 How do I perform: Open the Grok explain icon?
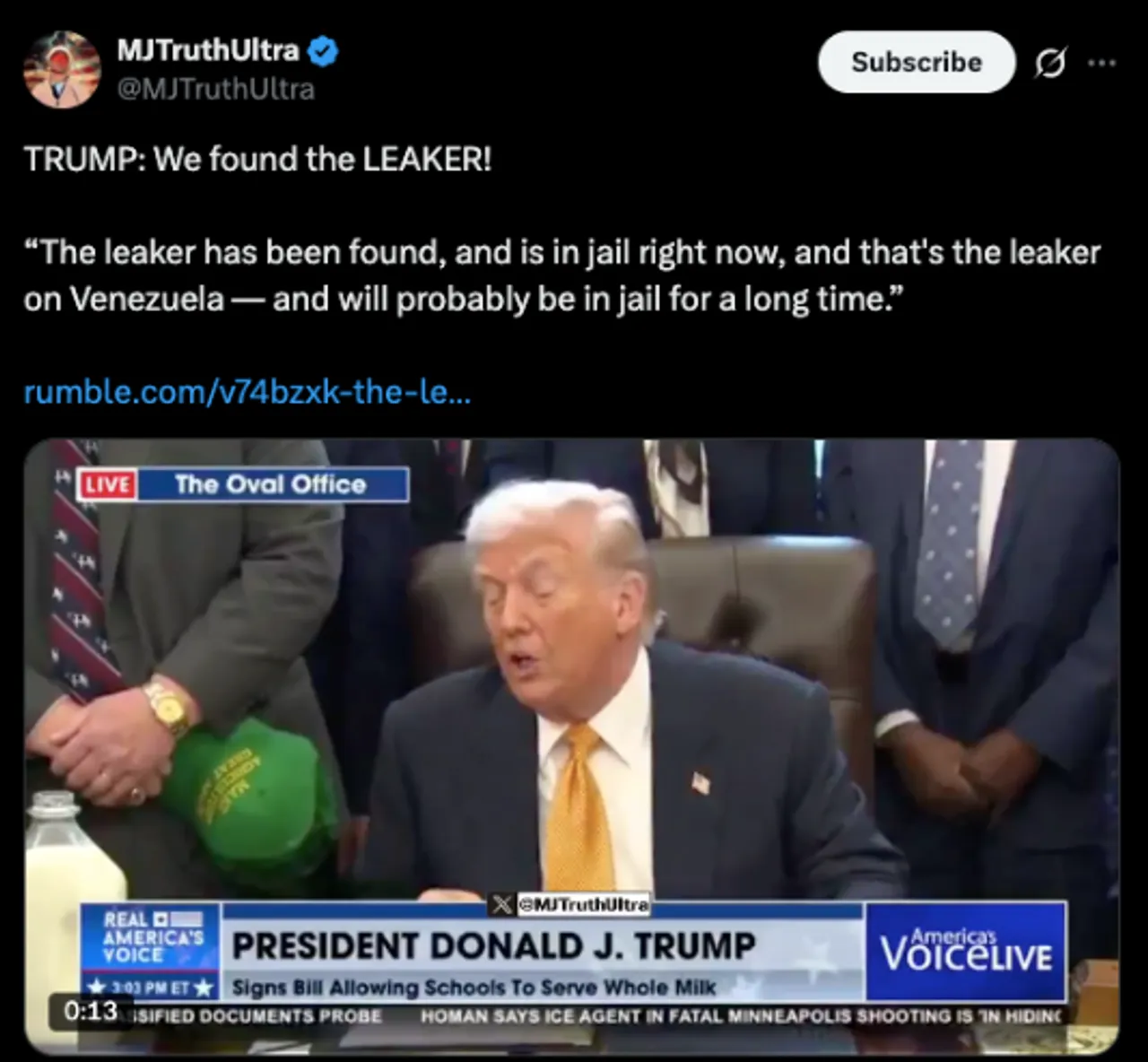point(1050,63)
